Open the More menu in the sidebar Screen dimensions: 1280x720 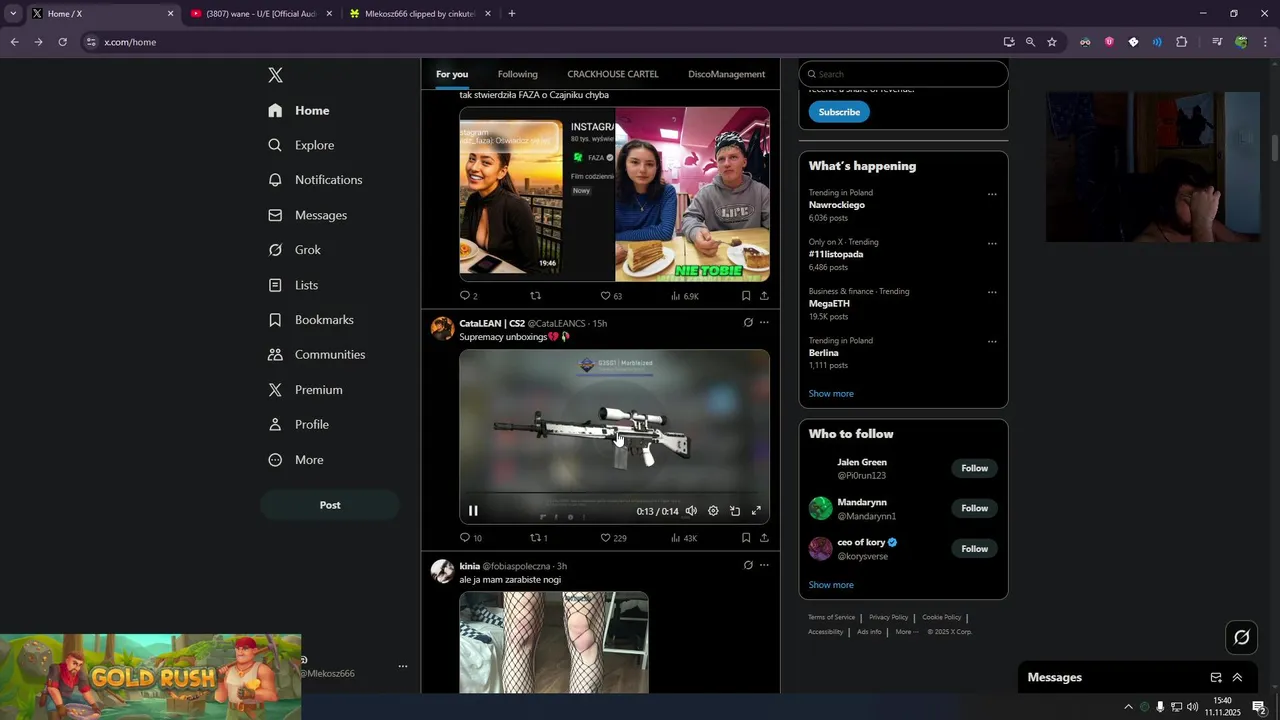pyautogui.click(x=295, y=460)
